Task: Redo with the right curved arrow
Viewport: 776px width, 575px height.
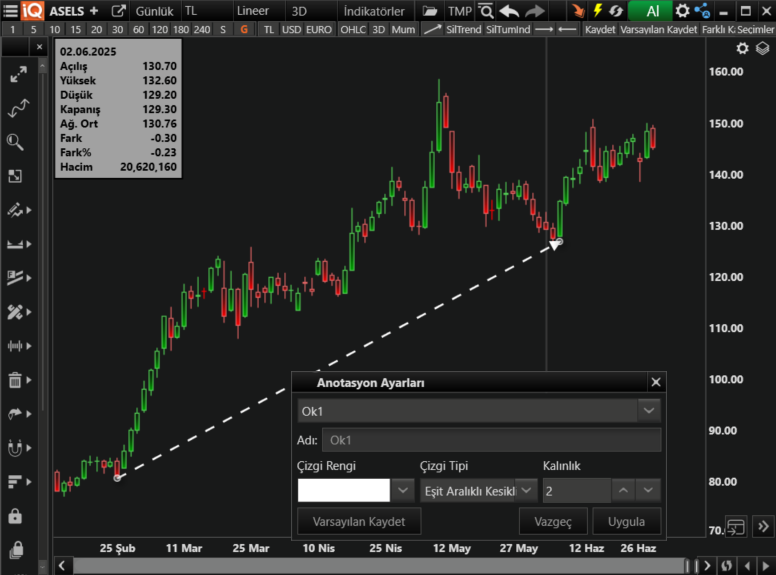Action: pos(534,10)
